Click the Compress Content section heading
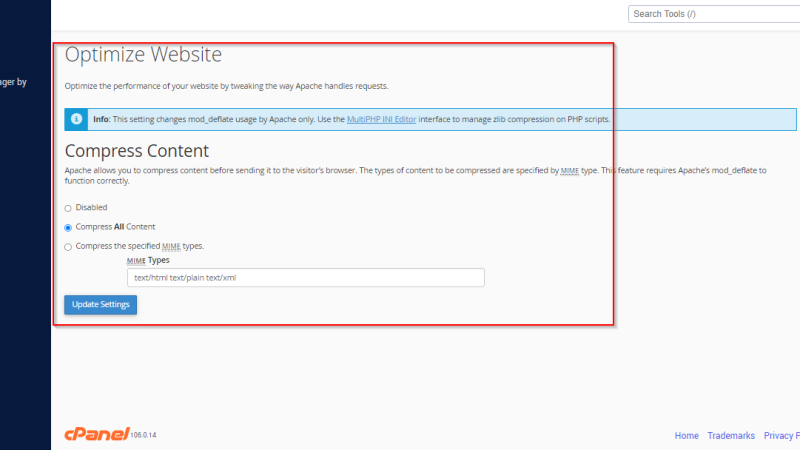The height and width of the screenshot is (450, 800). tap(137, 151)
